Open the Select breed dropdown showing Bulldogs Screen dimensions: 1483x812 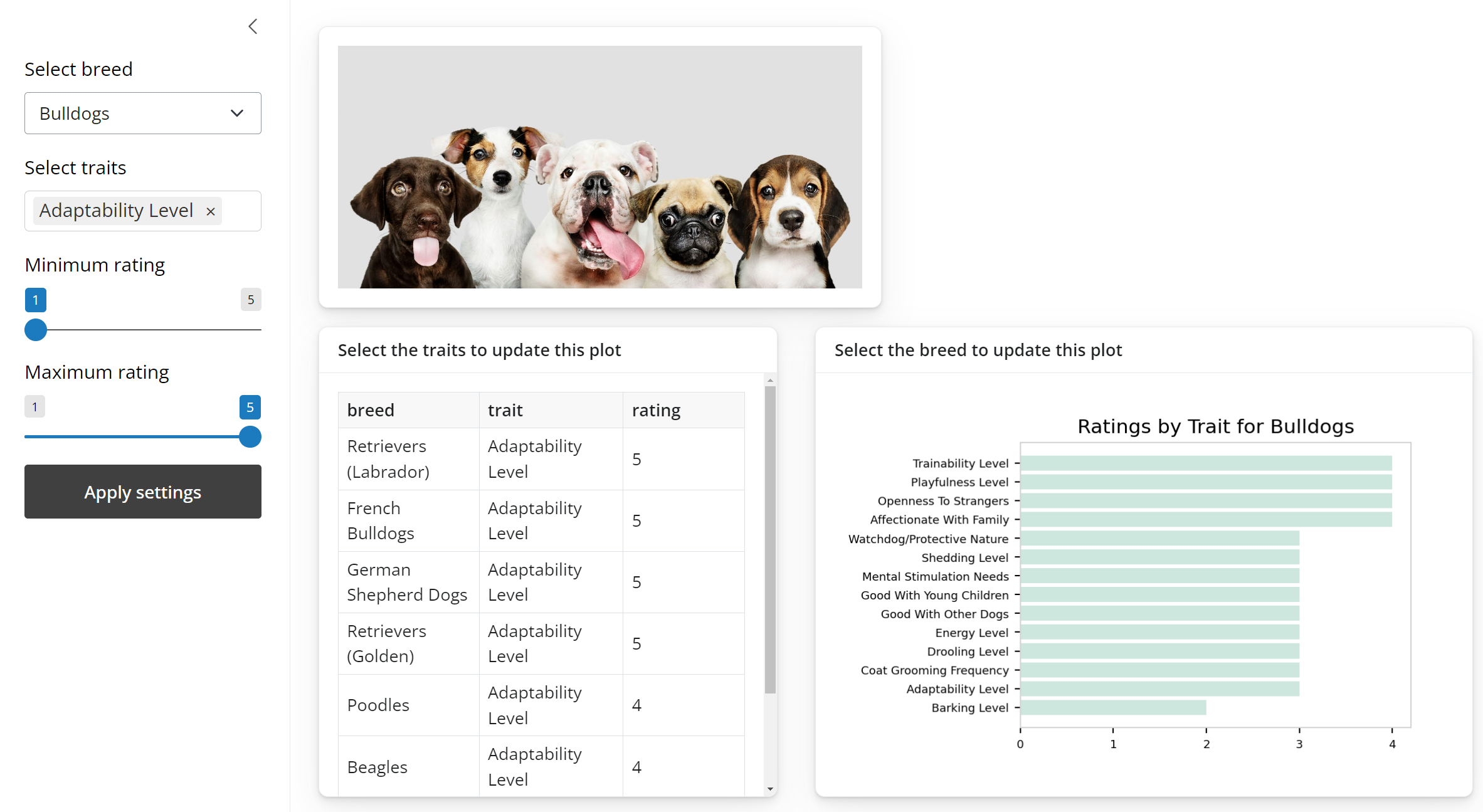142,113
